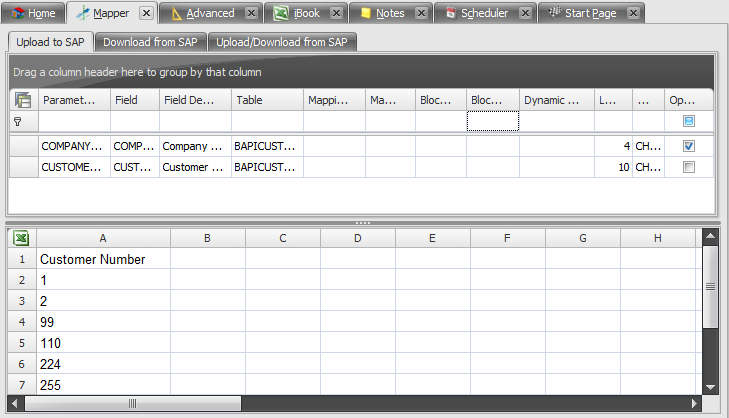Open the column chooser icon in grid corner
The width and height of the screenshot is (729, 418).
coord(23,100)
